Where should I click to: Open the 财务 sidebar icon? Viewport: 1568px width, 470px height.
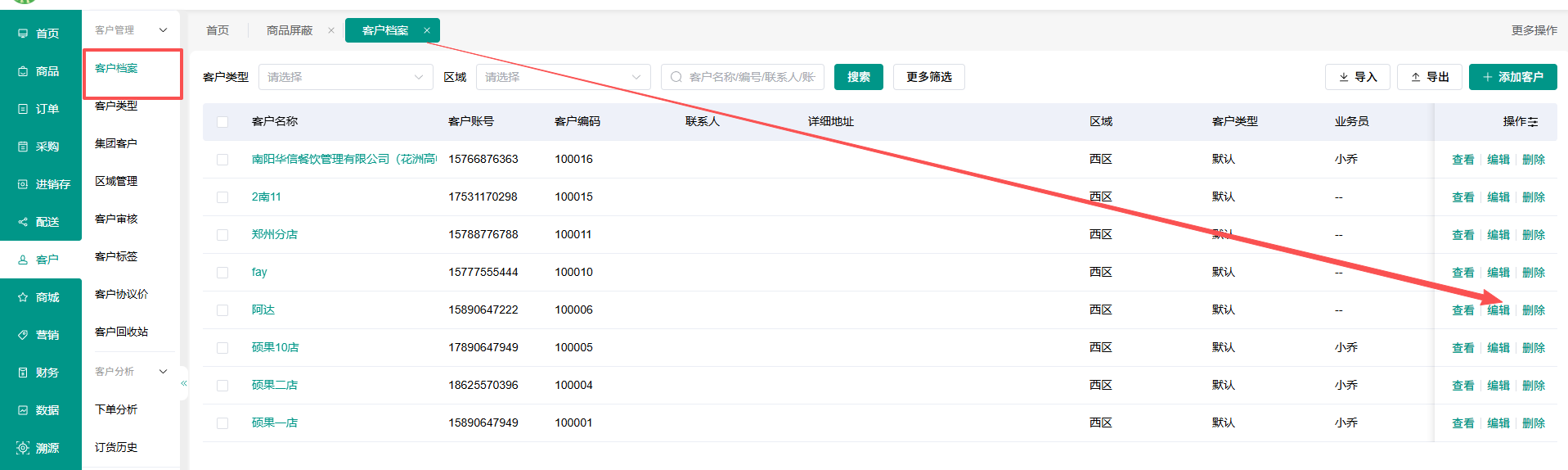23,373
